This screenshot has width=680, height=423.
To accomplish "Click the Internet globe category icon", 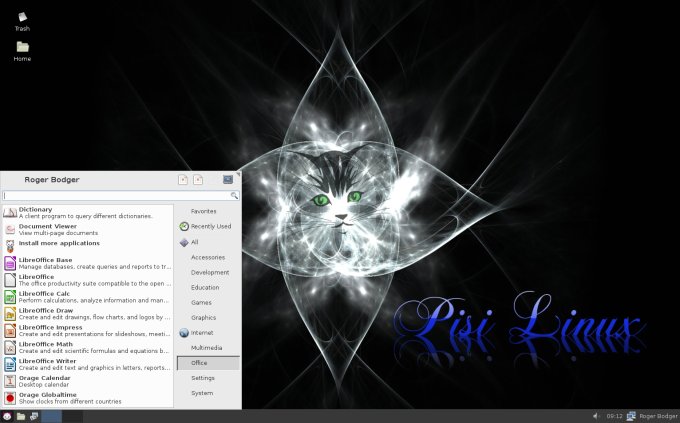I will coord(184,333).
